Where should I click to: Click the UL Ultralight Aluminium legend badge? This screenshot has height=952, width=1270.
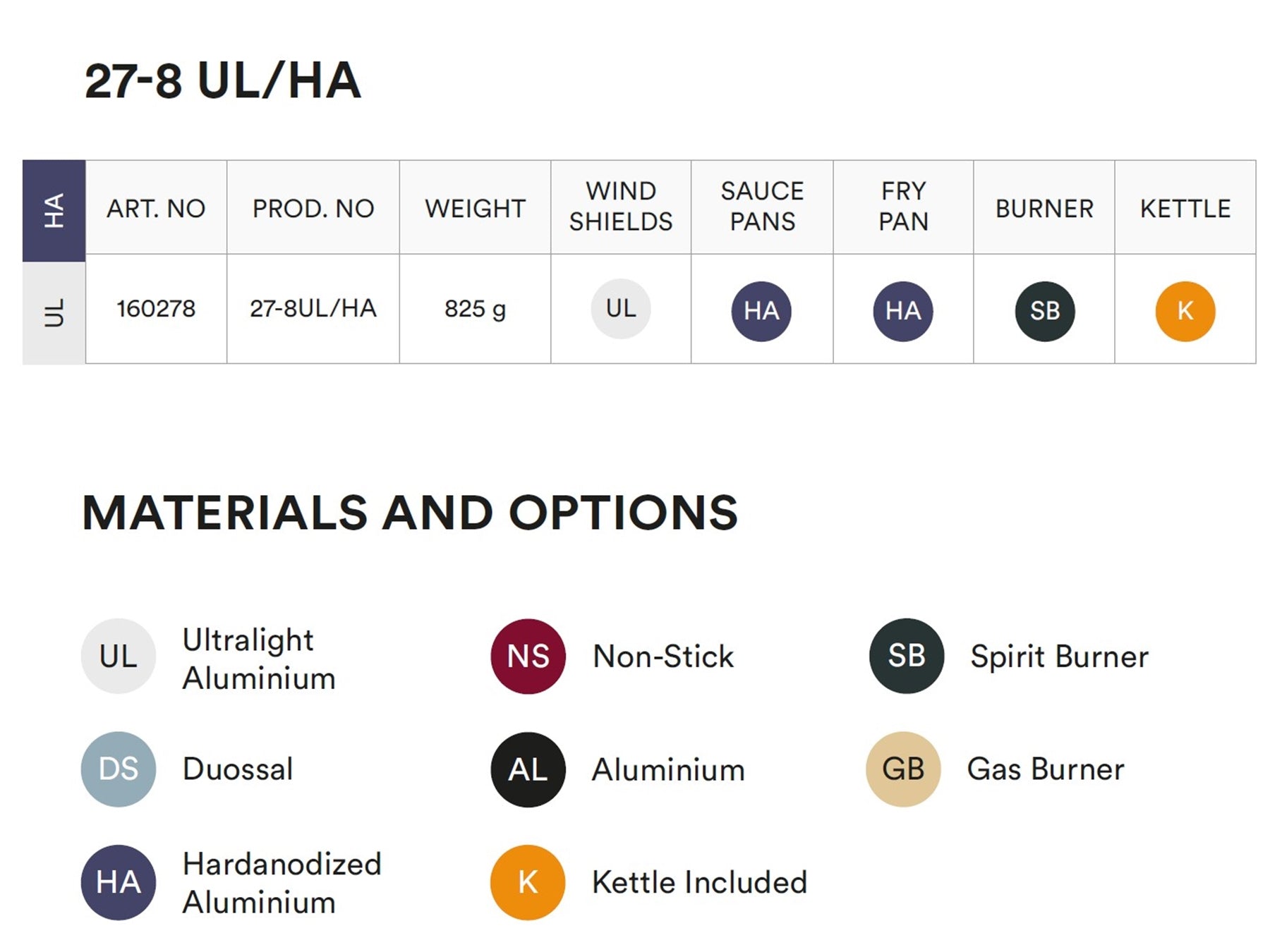[118, 656]
